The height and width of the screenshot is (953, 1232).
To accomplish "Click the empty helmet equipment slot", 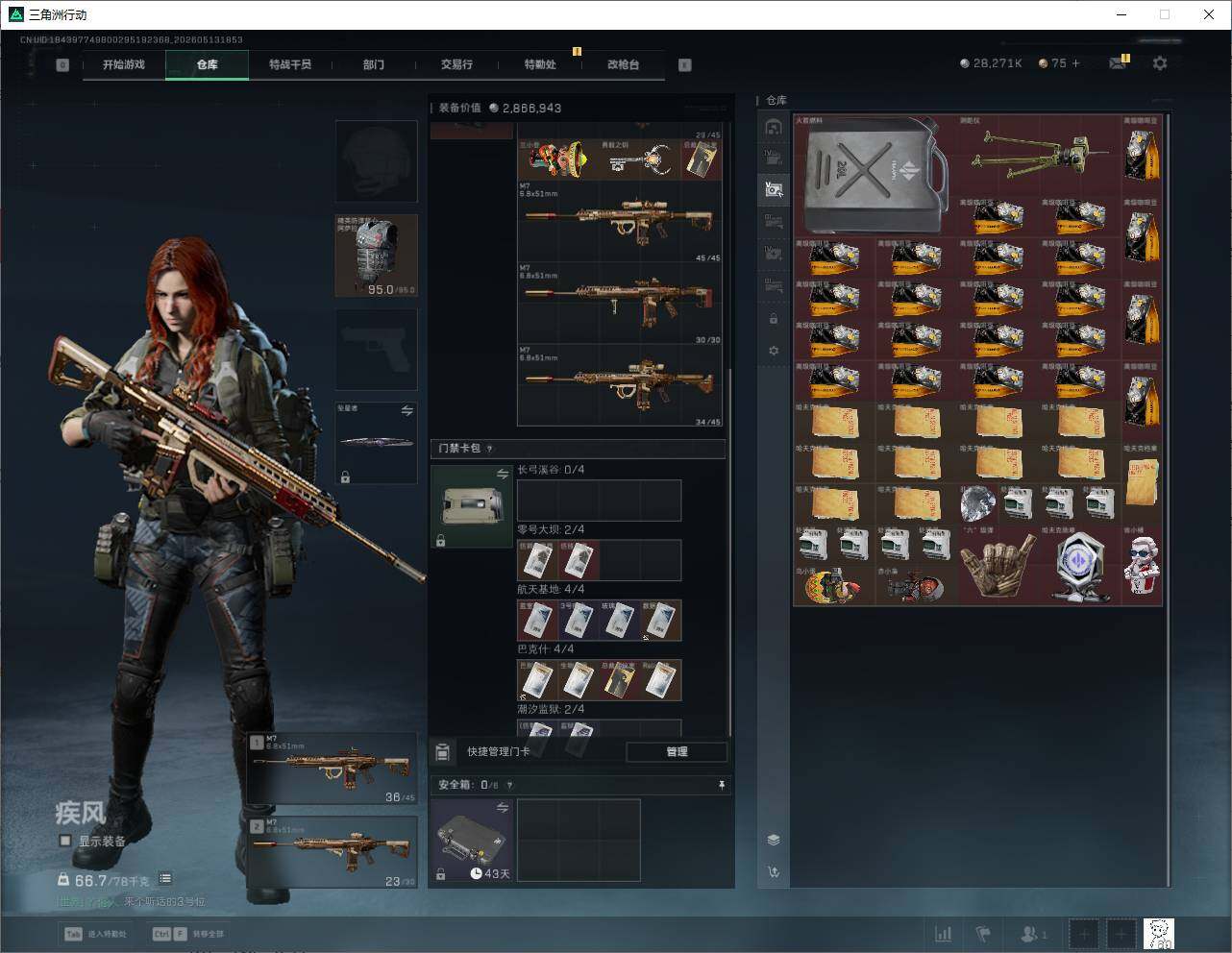I will pyautogui.click(x=376, y=161).
